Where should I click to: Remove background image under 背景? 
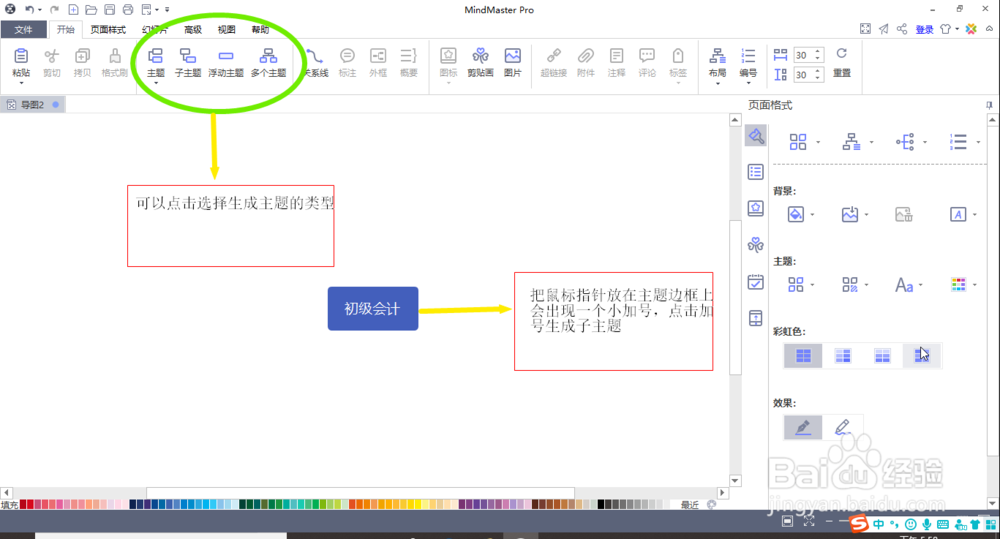click(x=904, y=214)
